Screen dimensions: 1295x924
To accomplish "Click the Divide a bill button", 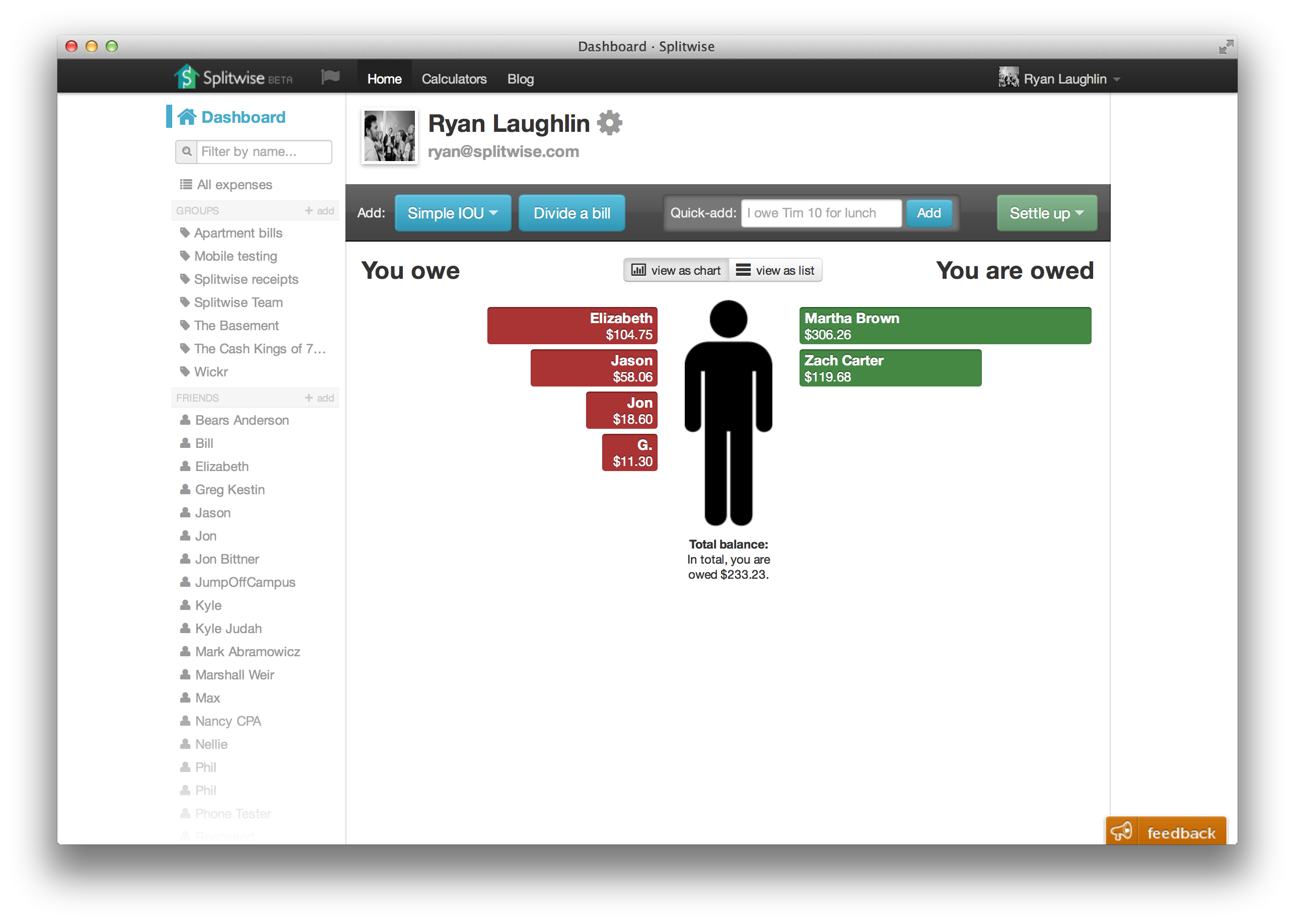I will (x=571, y=213).
